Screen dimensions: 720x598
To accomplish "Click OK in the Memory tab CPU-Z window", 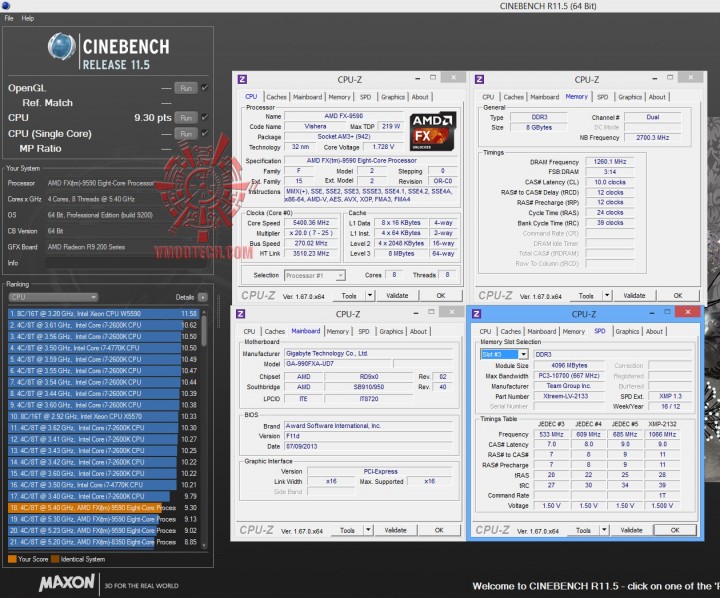I will click(678, 295).
